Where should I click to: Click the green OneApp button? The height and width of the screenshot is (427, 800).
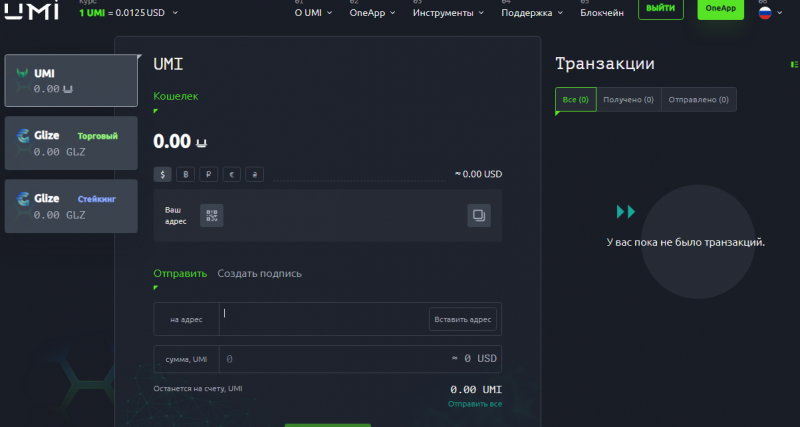click(x=720, y=9)
